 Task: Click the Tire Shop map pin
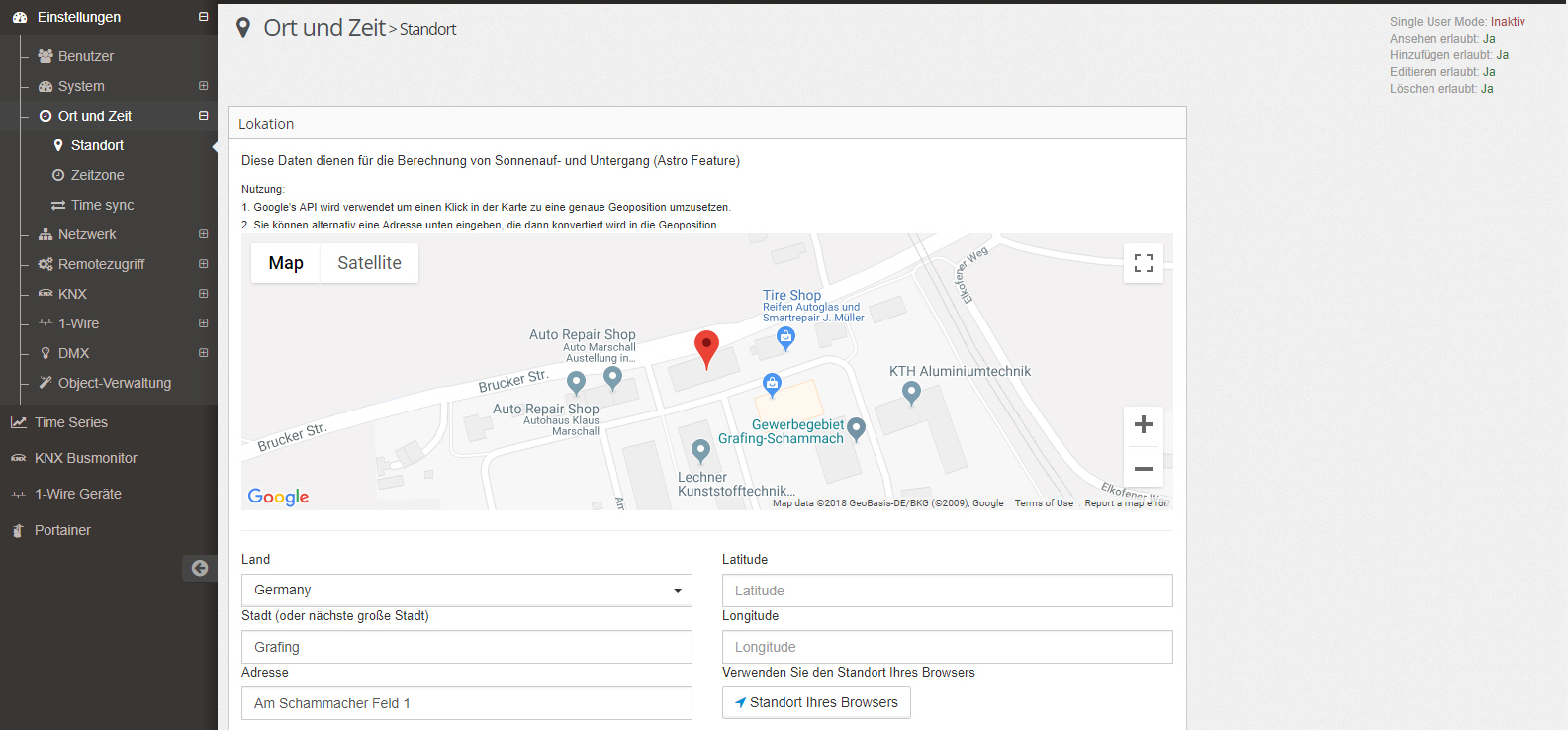(x=785, y=339)
